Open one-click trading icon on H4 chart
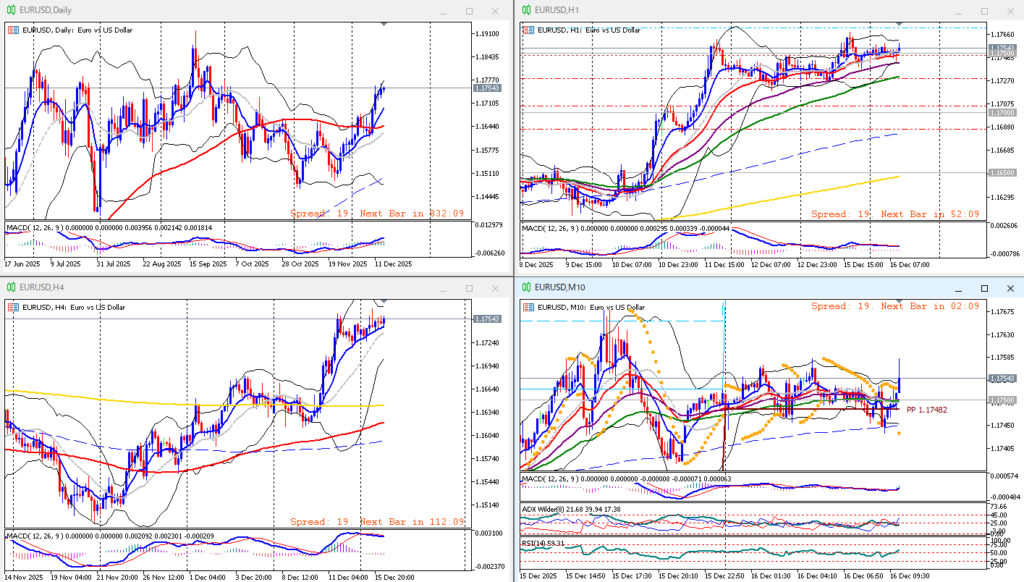 click(x=12, y=307)
